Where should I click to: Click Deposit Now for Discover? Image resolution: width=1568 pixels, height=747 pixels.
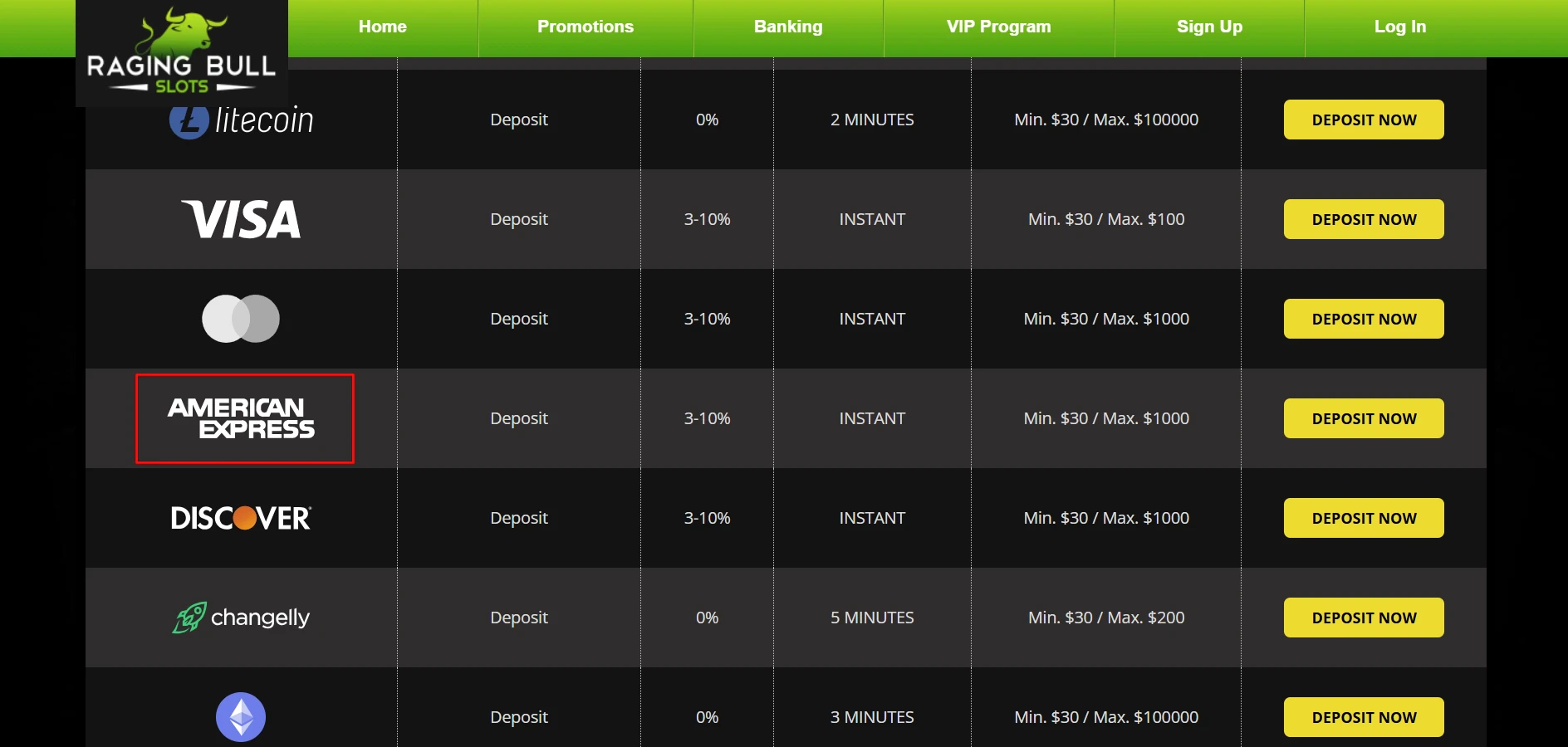pyautogui.click(x=1364, y=518)
